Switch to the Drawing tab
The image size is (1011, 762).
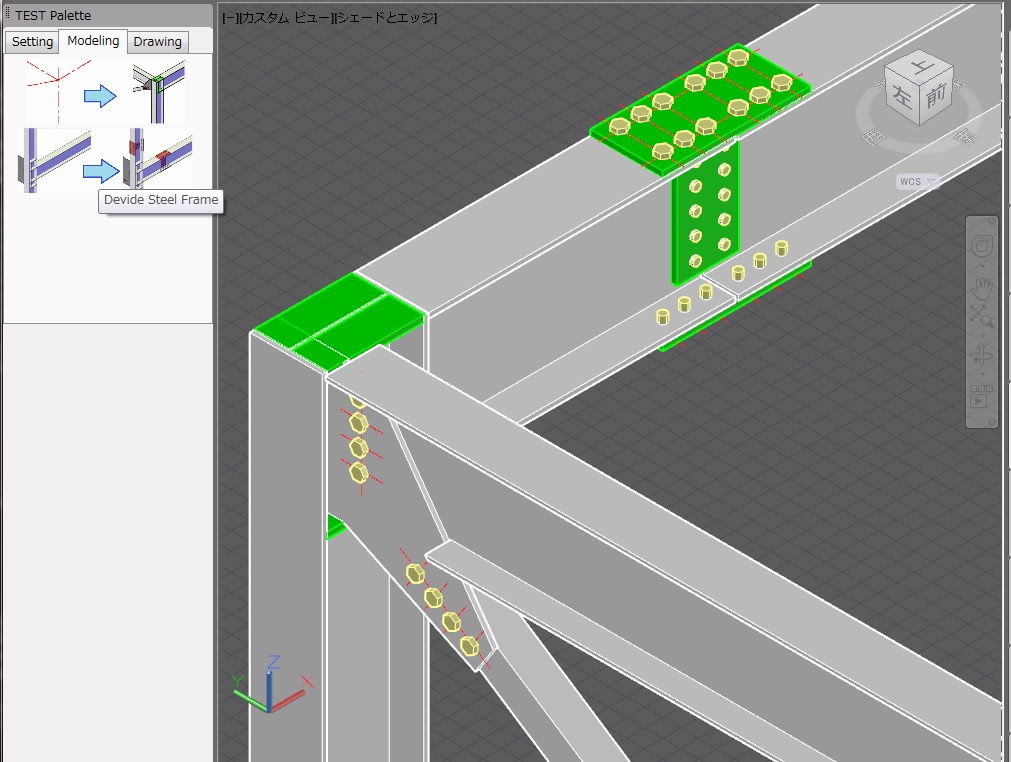pyautogui.click(x=158, y=42)
